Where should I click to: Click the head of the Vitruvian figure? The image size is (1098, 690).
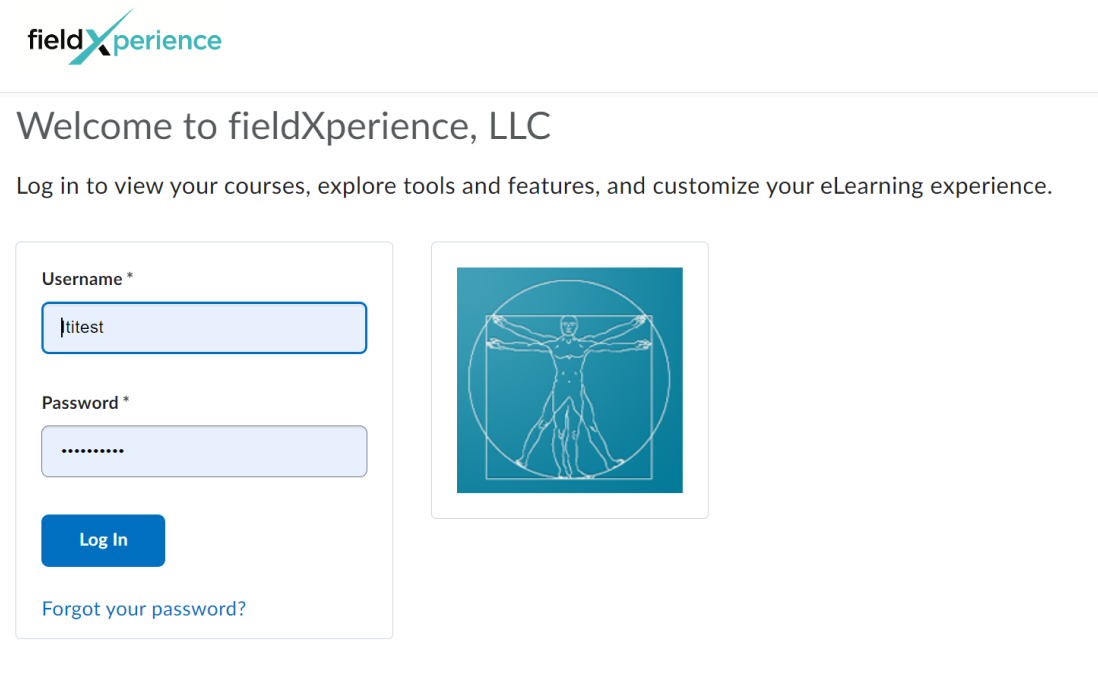pos(569,326)
